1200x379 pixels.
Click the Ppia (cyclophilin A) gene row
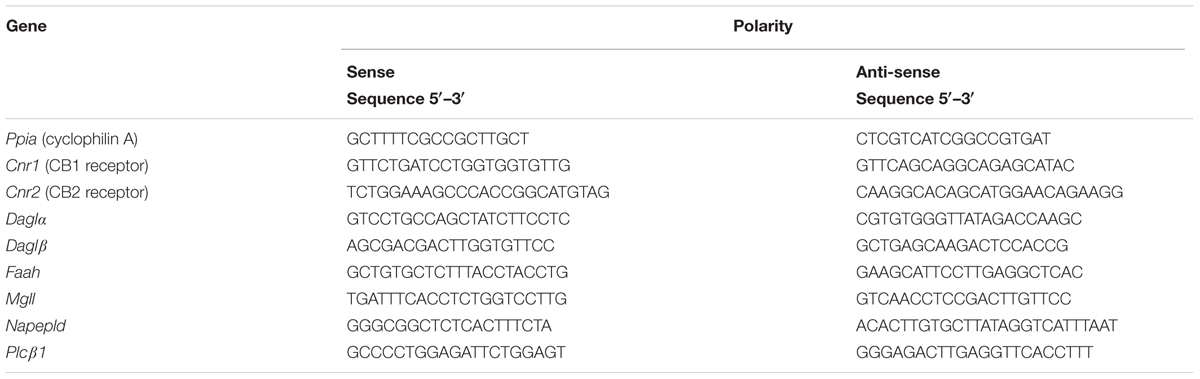point(600,136)
